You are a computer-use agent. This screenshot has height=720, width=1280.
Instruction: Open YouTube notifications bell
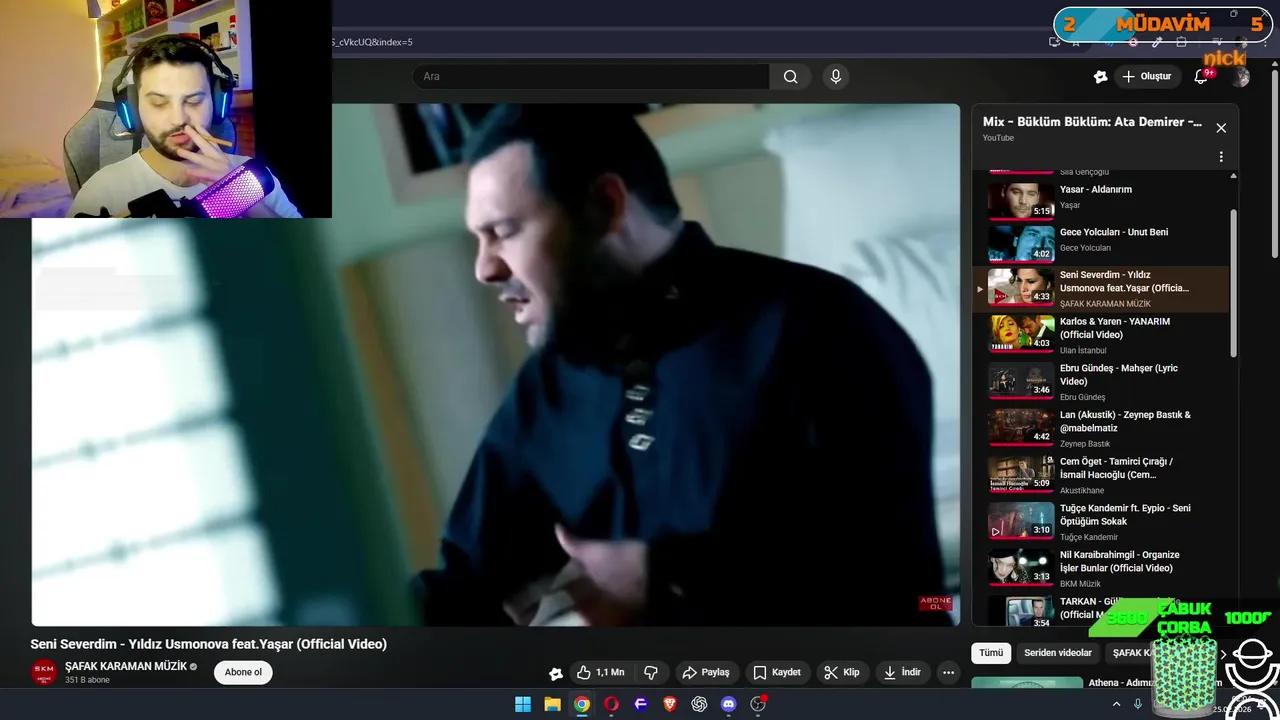(1201, 77)
